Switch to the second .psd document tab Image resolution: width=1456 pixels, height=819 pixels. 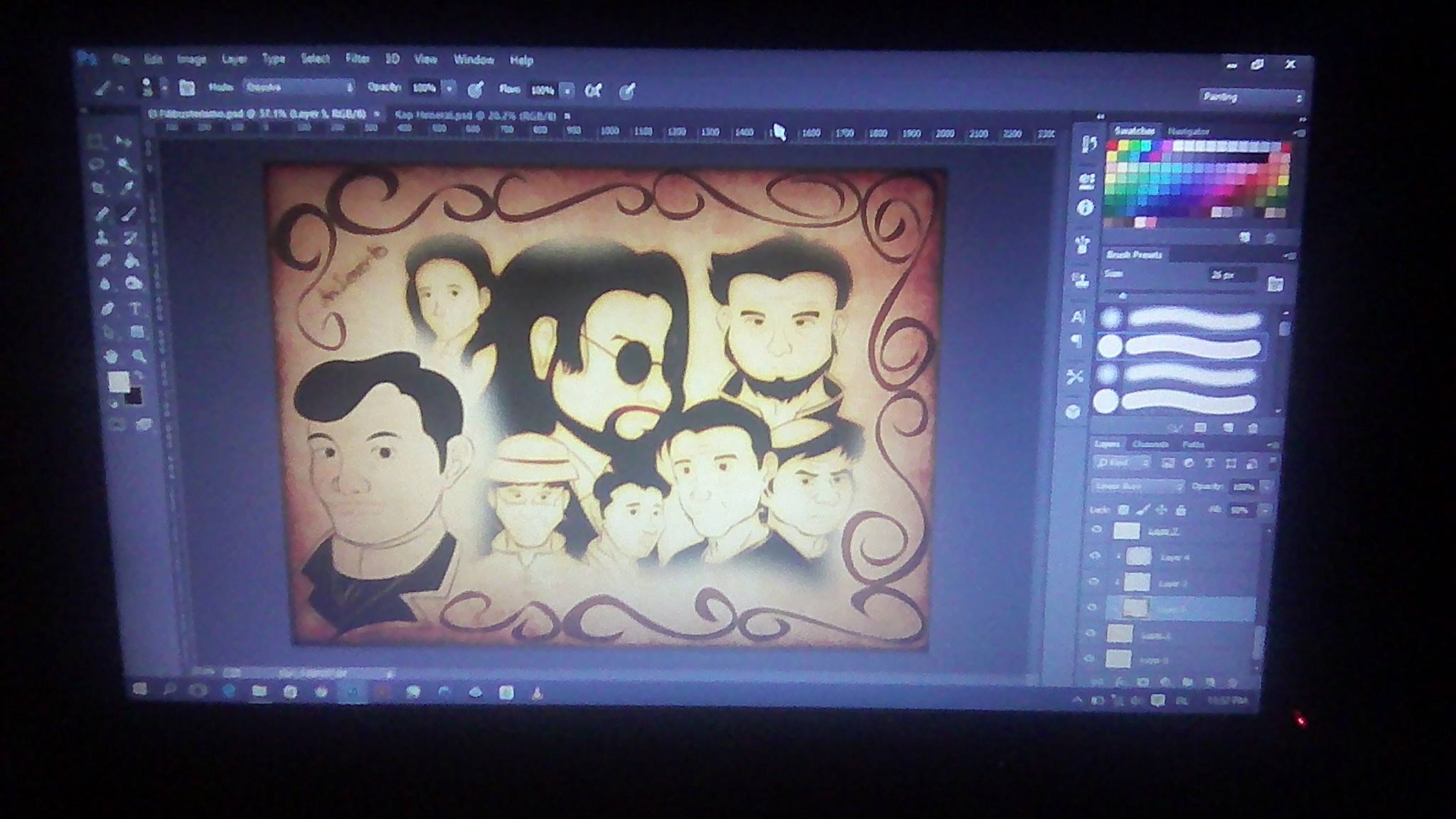pos(476,115)
